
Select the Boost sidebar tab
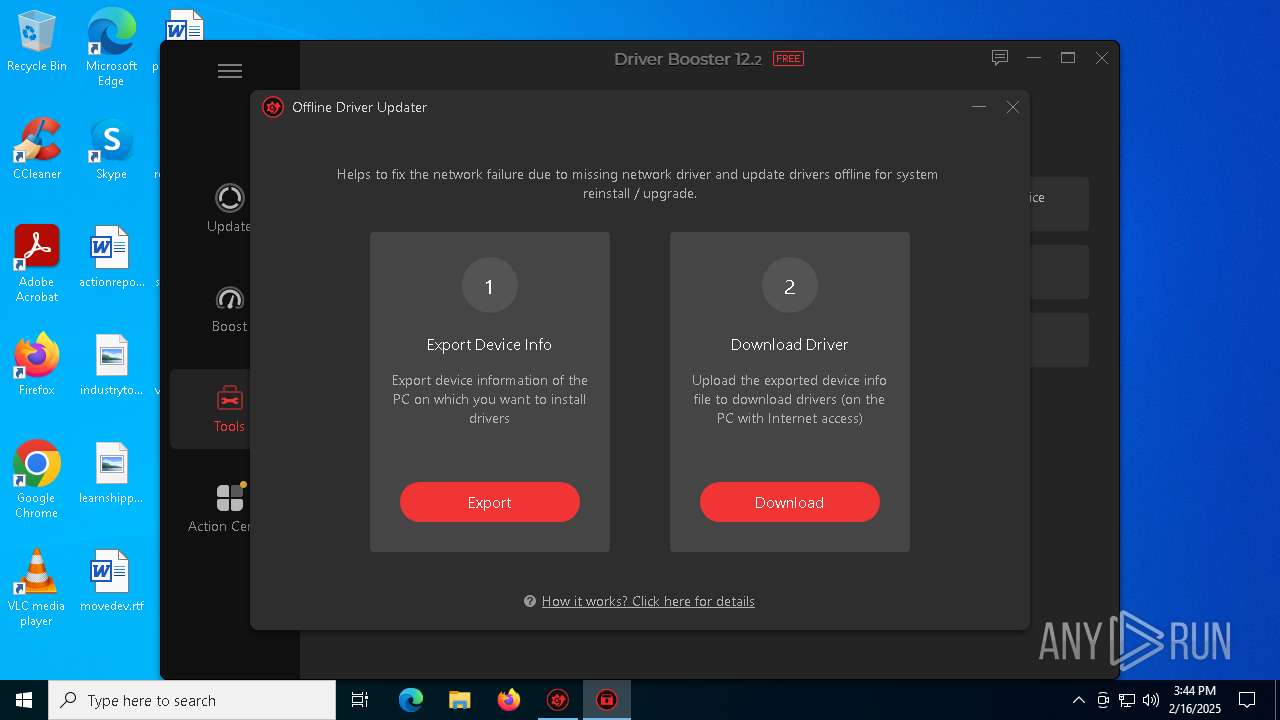point(229,309)
